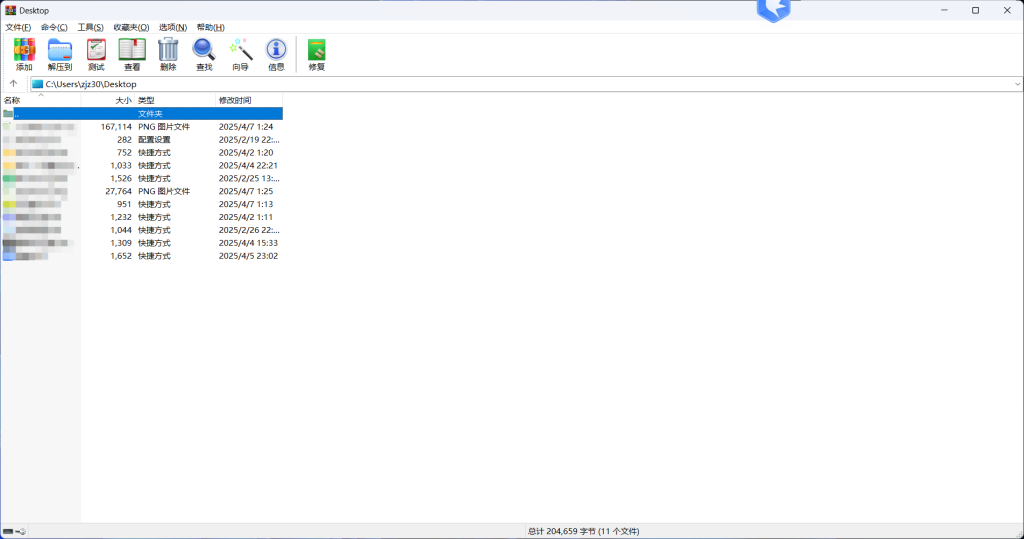Image resolution: width=1024 pixels, height=539 pixels.
Task: Click the date 2025/4/4 22:21
Action: pos(248,165)
